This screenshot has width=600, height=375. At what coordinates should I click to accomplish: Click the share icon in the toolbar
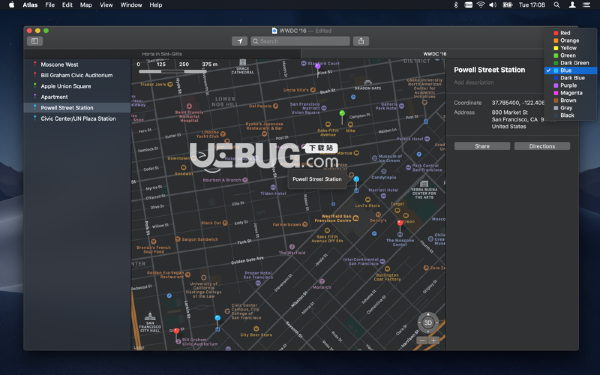(361, 41)
